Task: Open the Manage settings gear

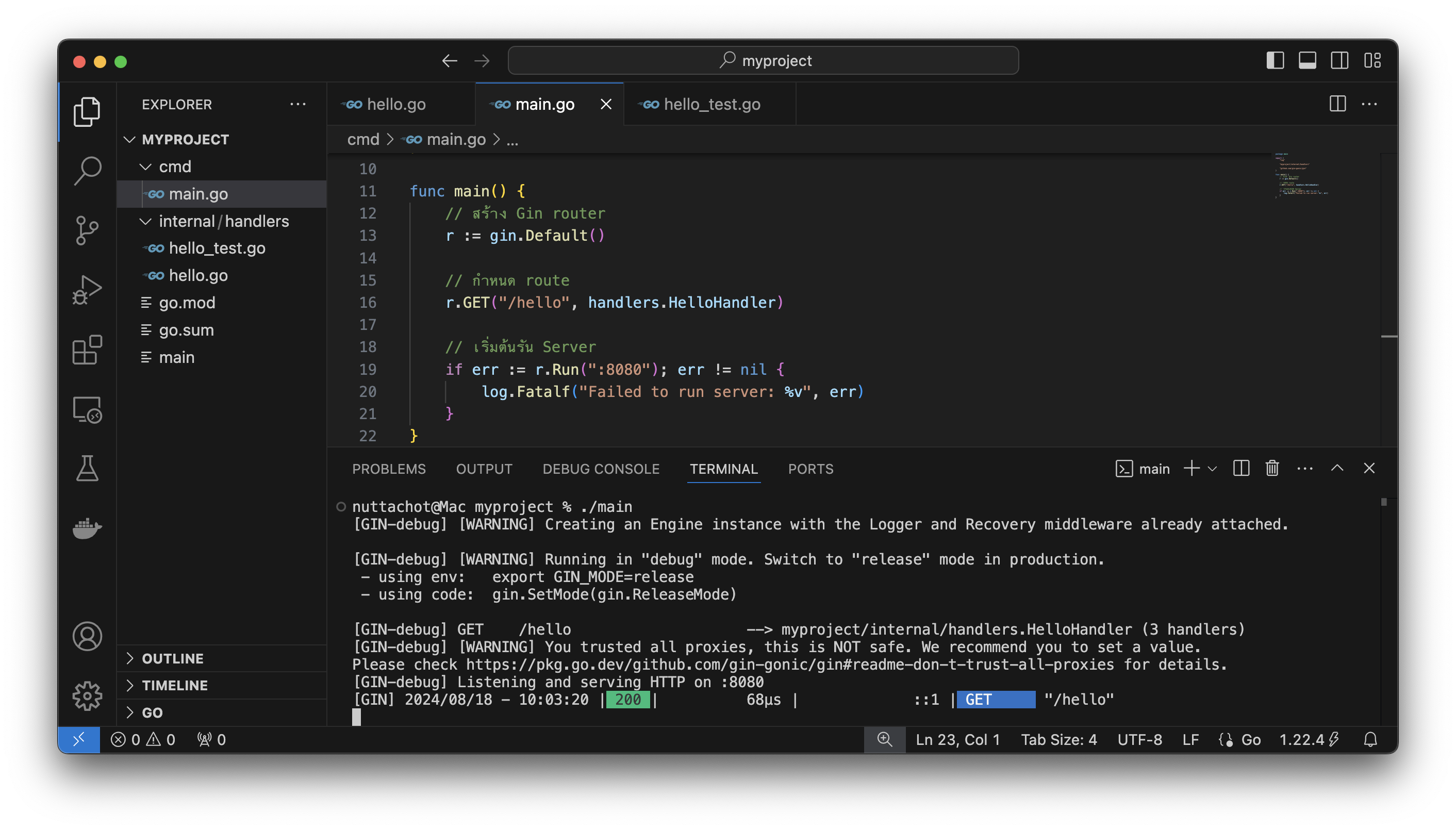Action: pos(87,695)
